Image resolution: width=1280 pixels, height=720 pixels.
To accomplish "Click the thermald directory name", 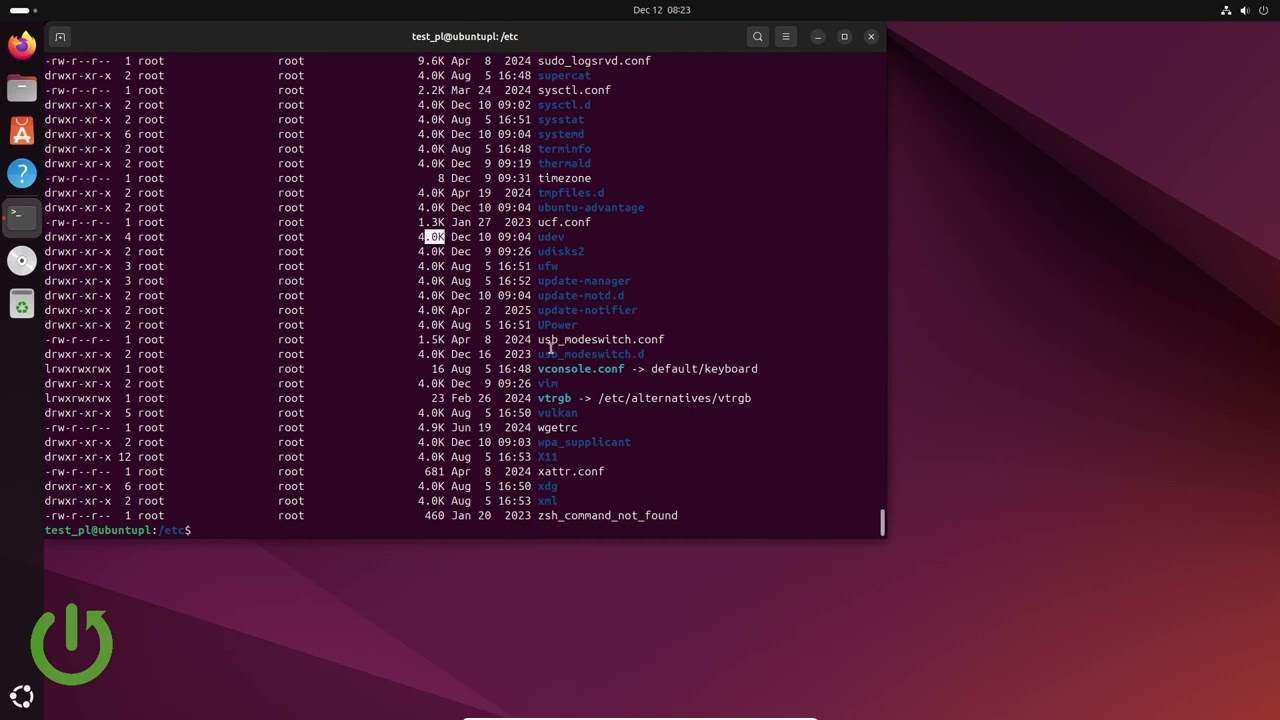I will pyautogui.click(x=564, y=163).
